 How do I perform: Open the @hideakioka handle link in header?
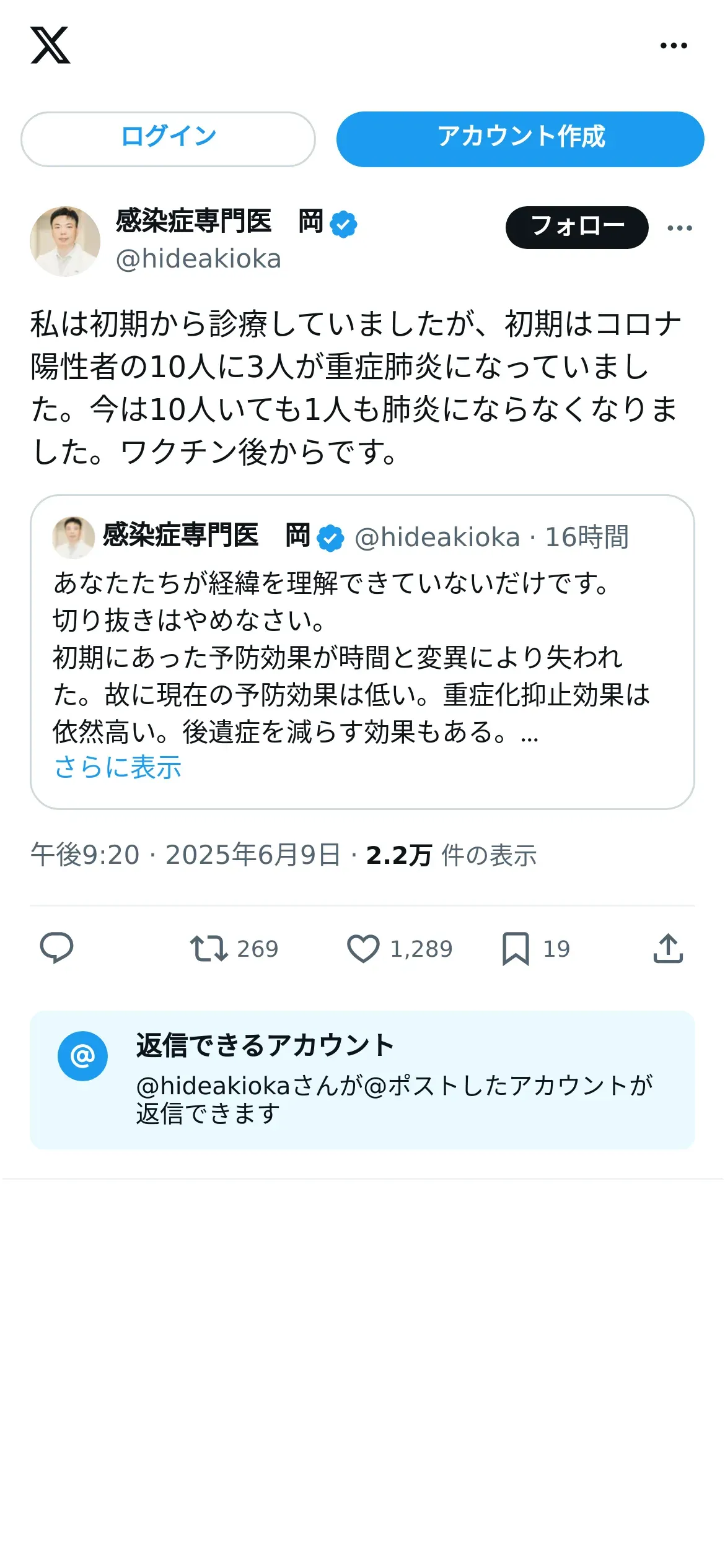point(198,259)
